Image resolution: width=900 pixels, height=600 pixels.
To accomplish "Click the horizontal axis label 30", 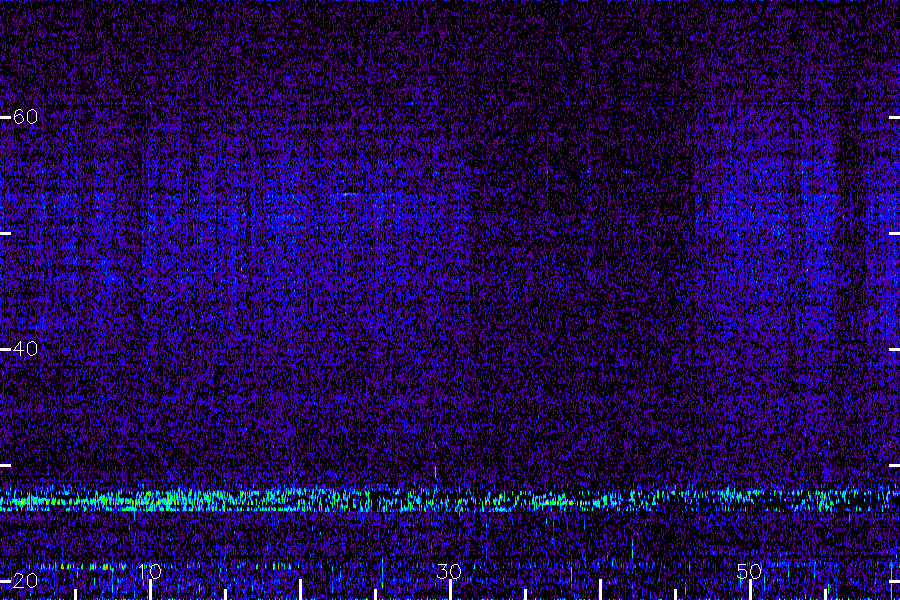I will pos(449,571).
